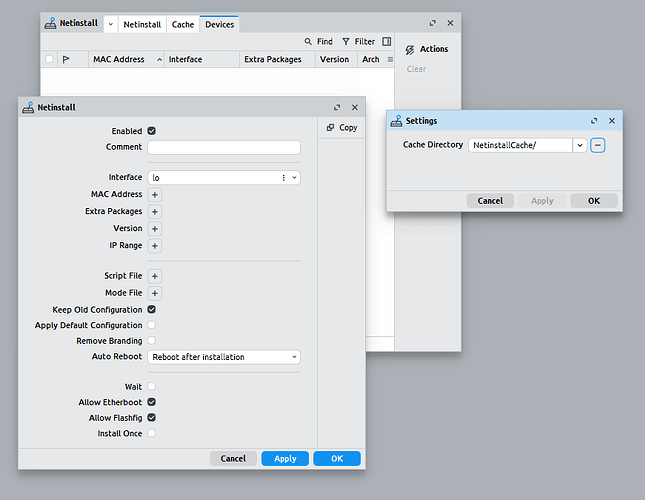Click Version column header
Screen dimensions: 645x500
pyautogui.click(x=336, y=59)
